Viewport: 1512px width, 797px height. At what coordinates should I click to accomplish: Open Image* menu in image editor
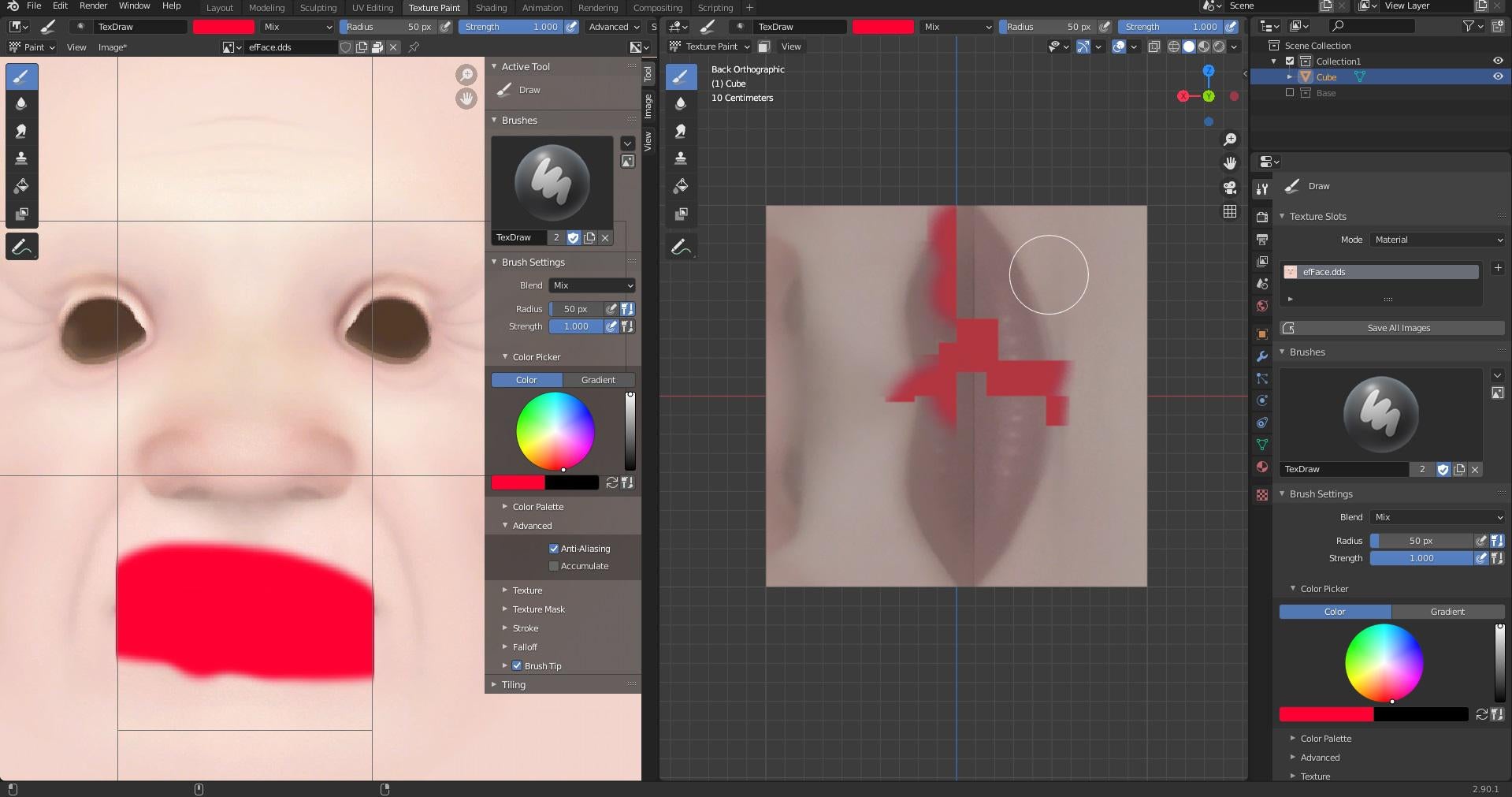[x=112, y=47]
